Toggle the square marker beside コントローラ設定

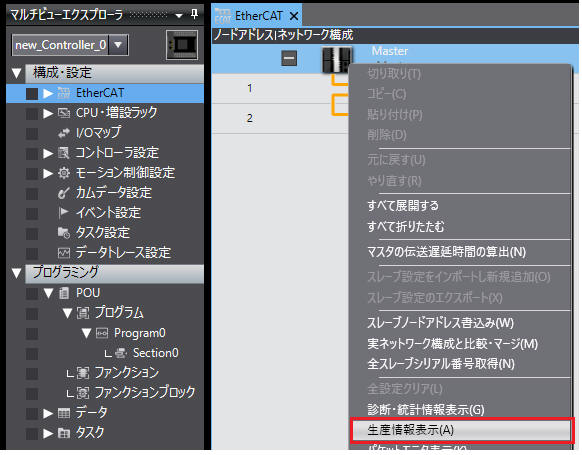32,153
